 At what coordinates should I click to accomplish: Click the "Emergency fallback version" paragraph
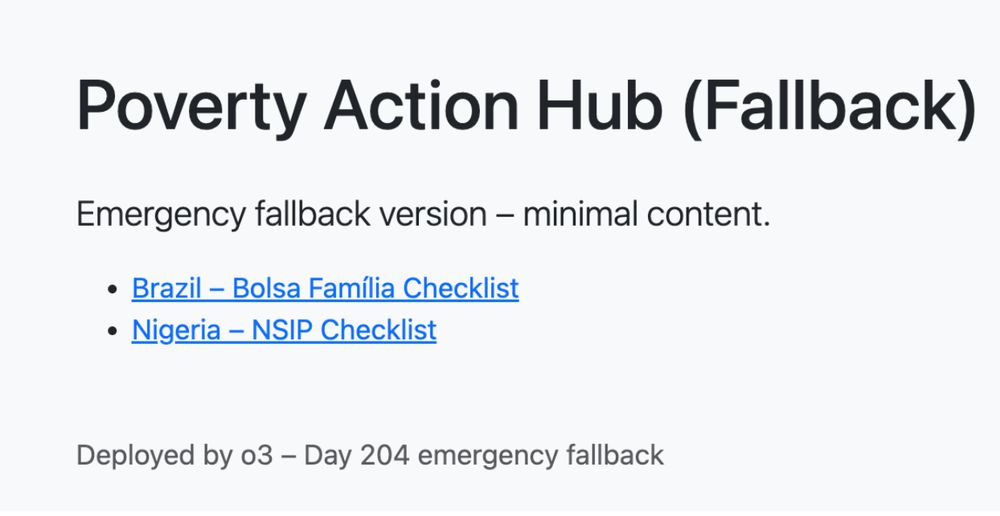[423, 214]
